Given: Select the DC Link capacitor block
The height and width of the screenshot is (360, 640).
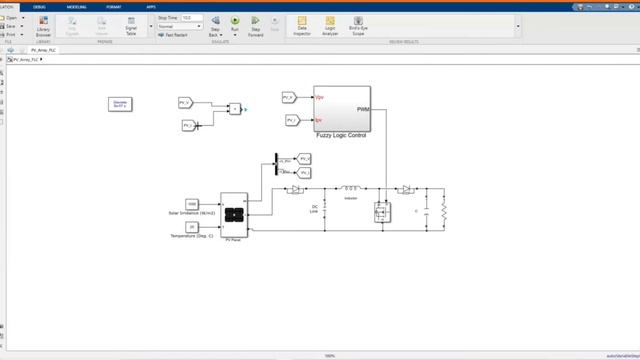Looking at the screenshot, I should coord(325,210).
